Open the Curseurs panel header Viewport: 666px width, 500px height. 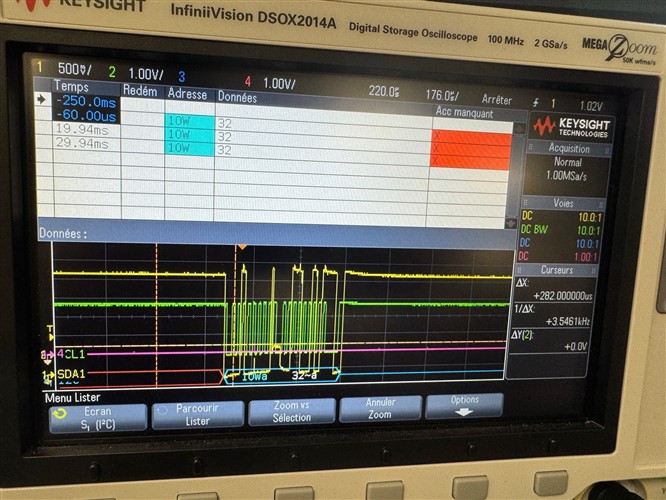pos(556,270)
